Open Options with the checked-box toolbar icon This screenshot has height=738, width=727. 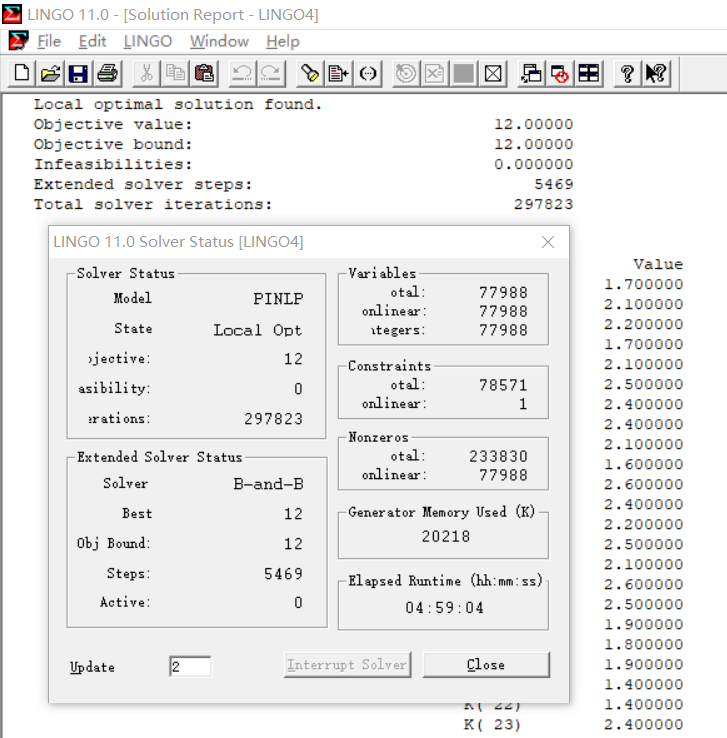pyautogui.click(x=493, y=73)
